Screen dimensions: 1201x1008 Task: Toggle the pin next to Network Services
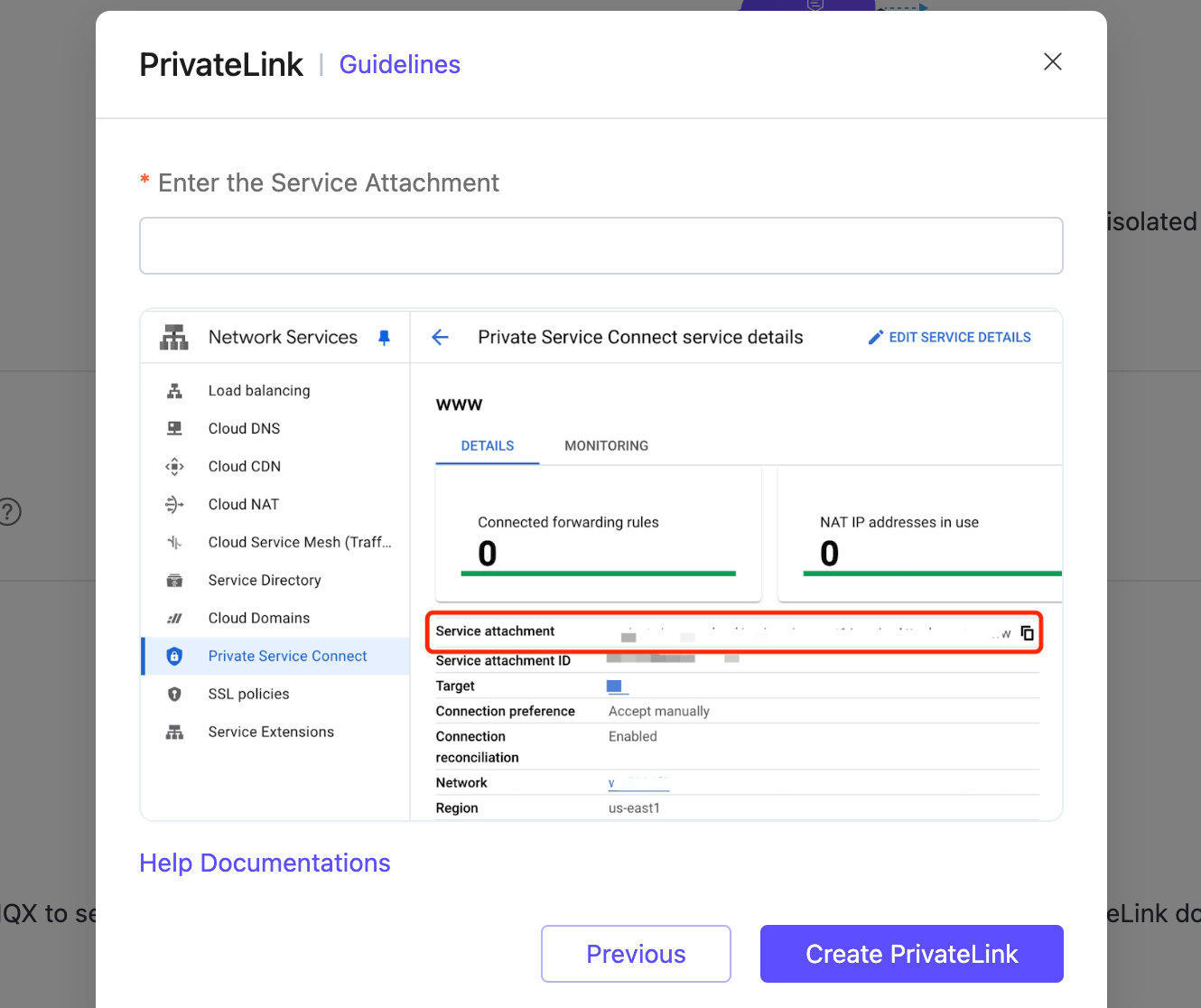pos(384,337)
